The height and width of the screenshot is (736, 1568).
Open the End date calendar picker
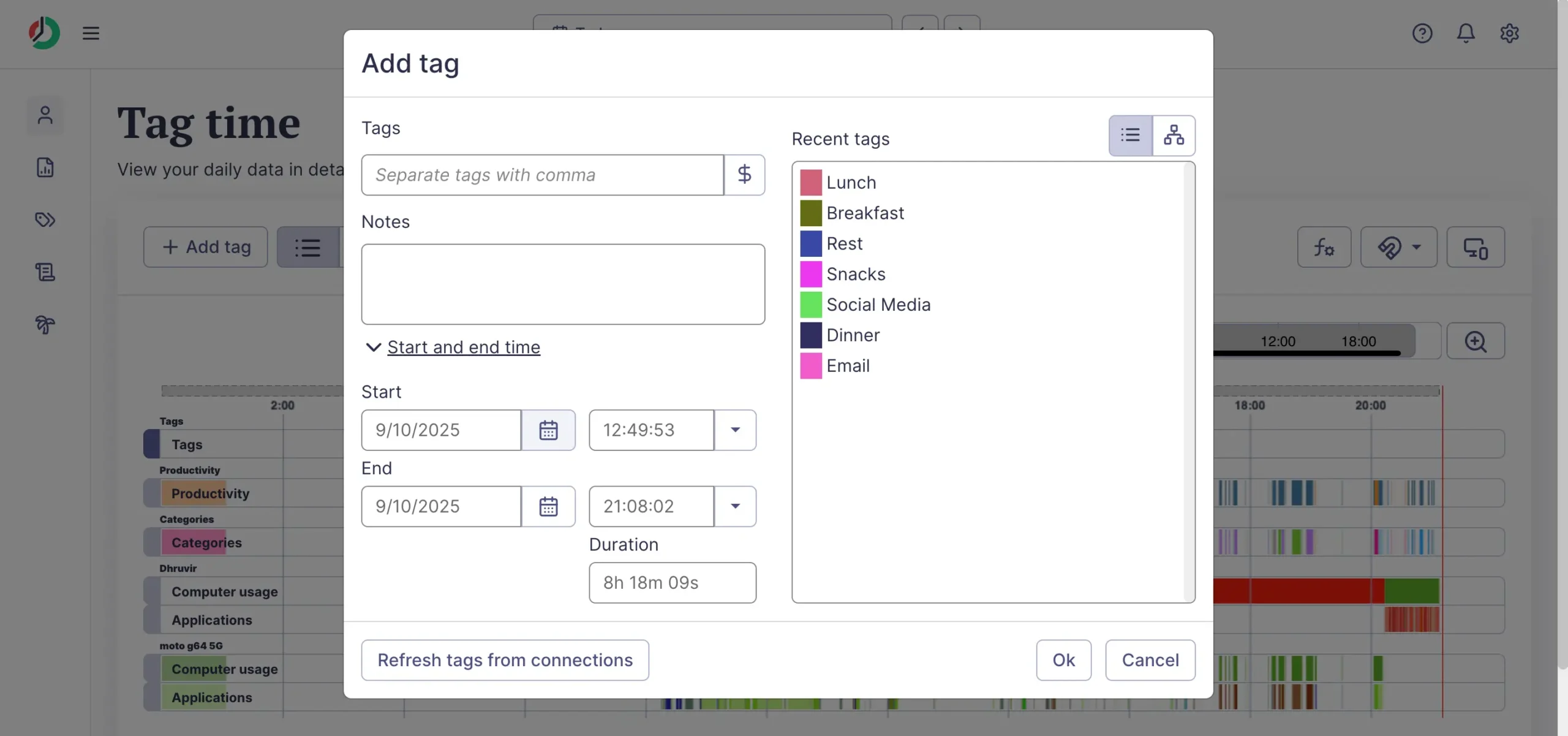[548, 506]
